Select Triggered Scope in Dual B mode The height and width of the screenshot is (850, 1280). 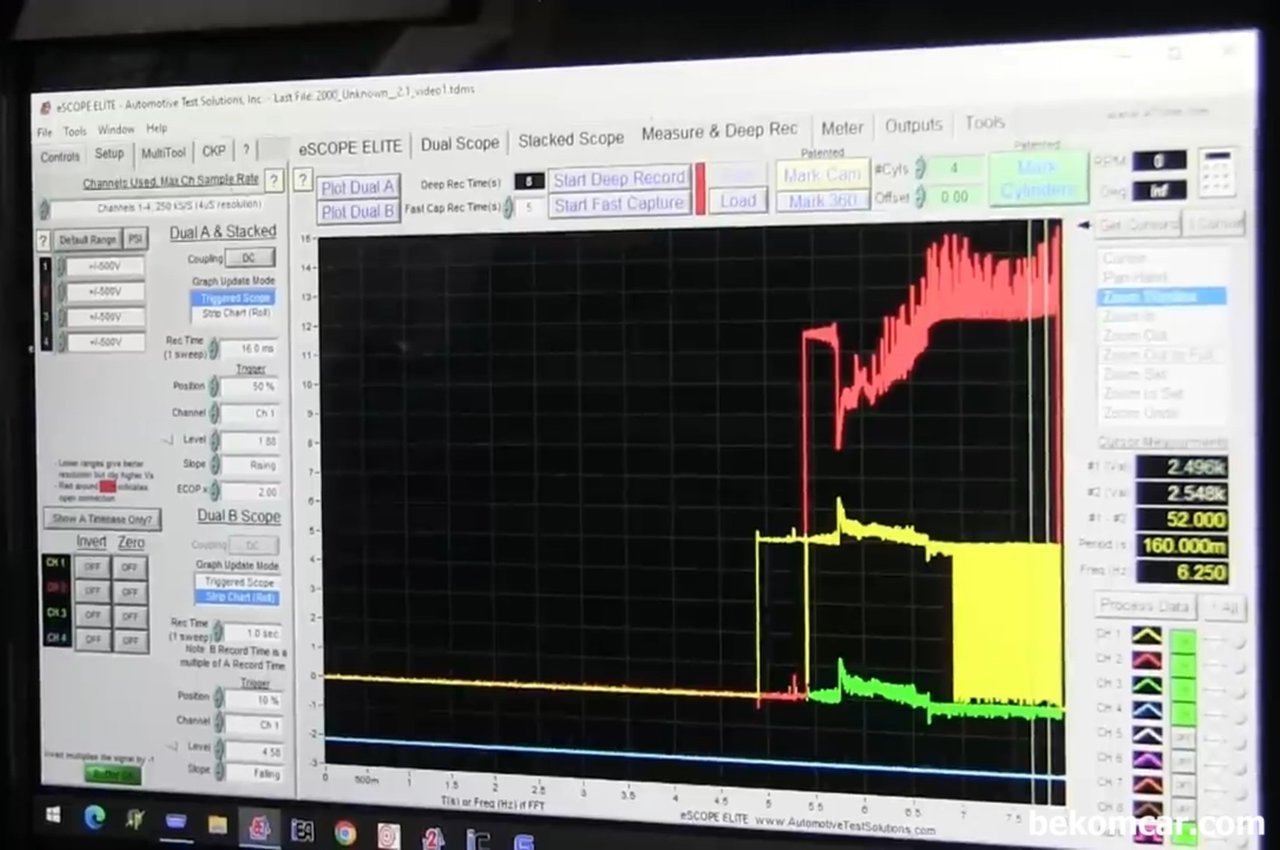click(239, 581)
